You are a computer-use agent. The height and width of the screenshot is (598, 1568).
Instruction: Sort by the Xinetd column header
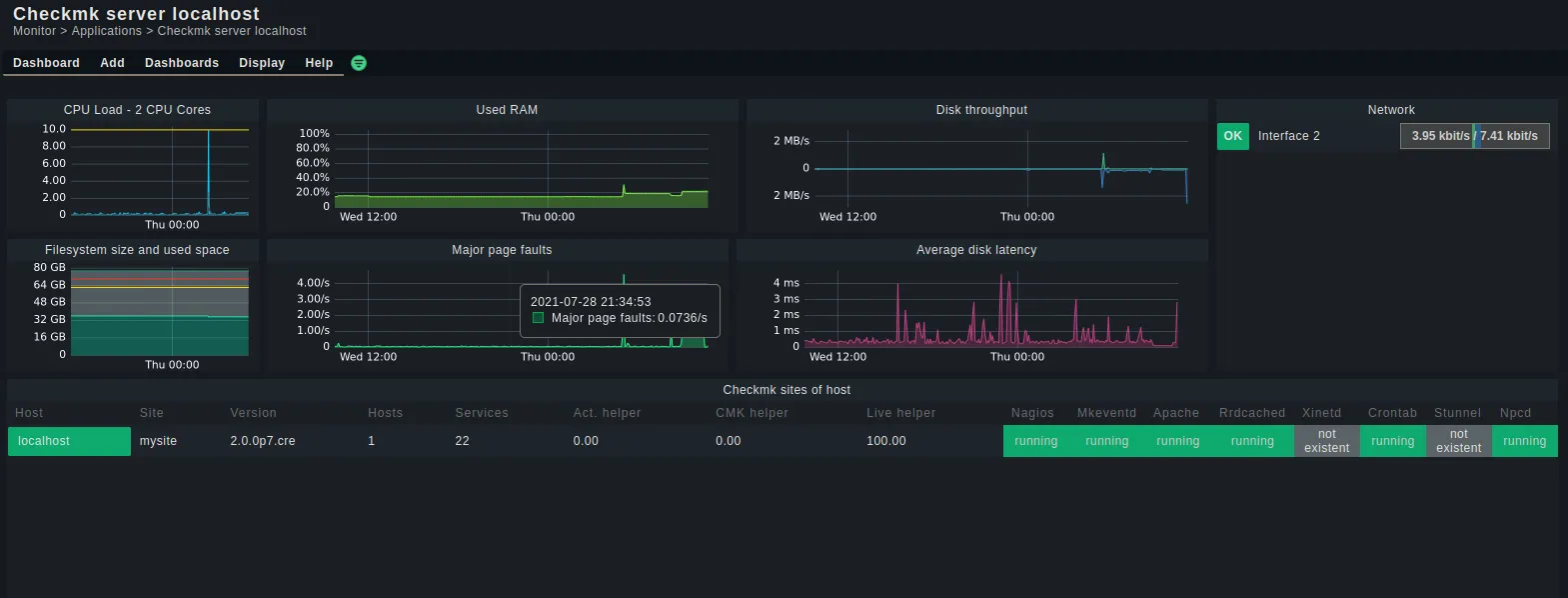[x=1321, y=413]
